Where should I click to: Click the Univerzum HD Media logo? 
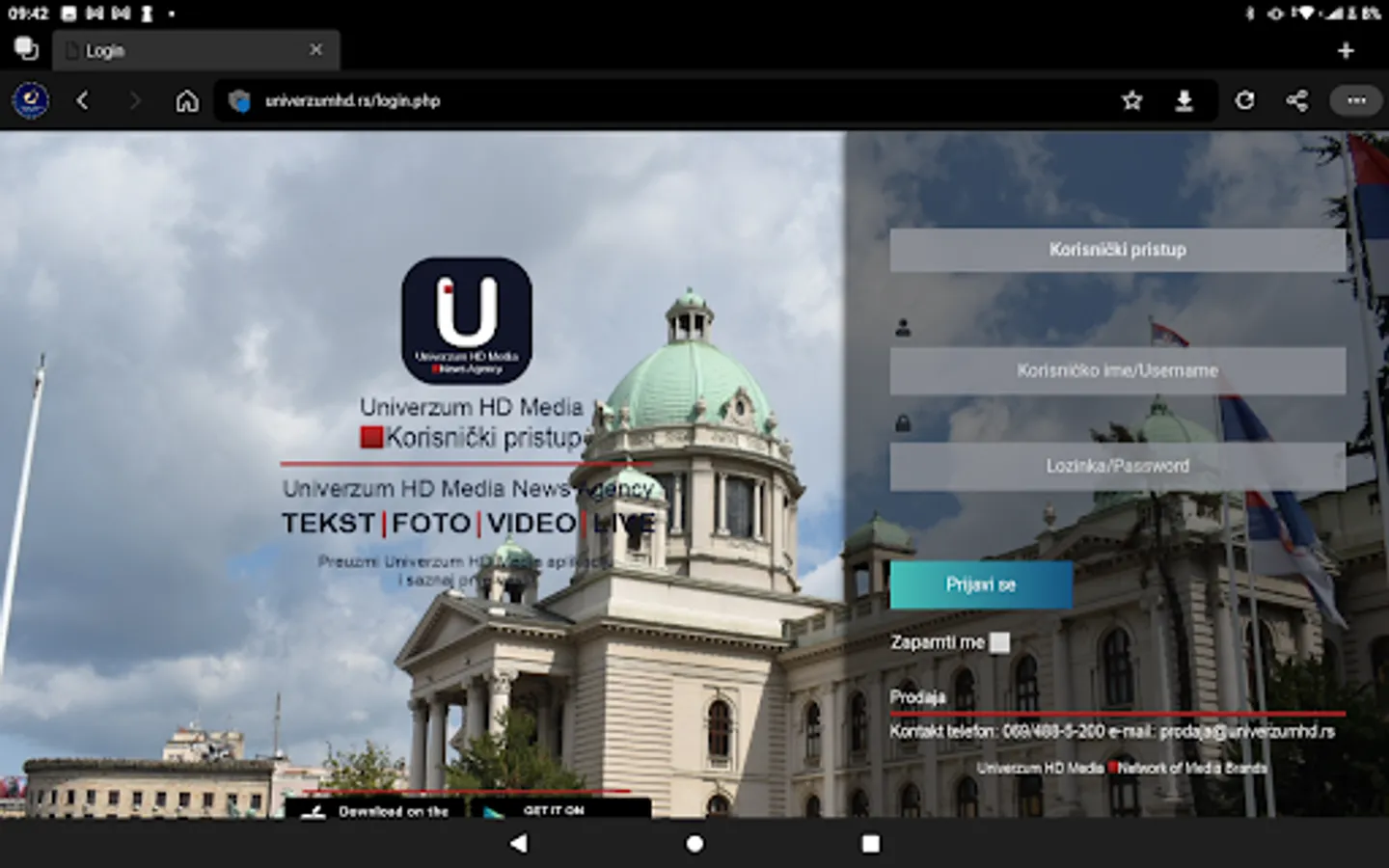(467, 320)
